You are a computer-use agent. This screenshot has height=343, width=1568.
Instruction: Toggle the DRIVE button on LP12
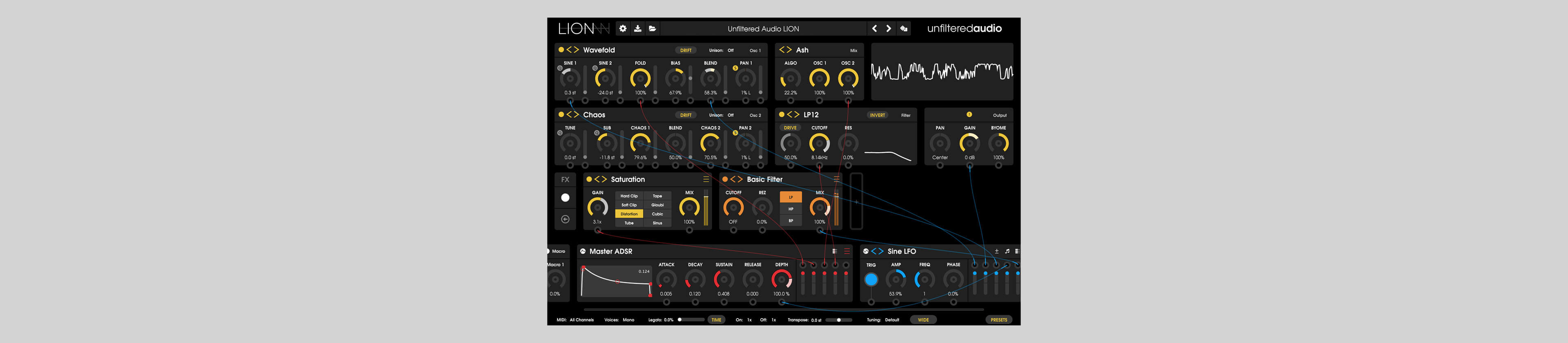[790, 128]
